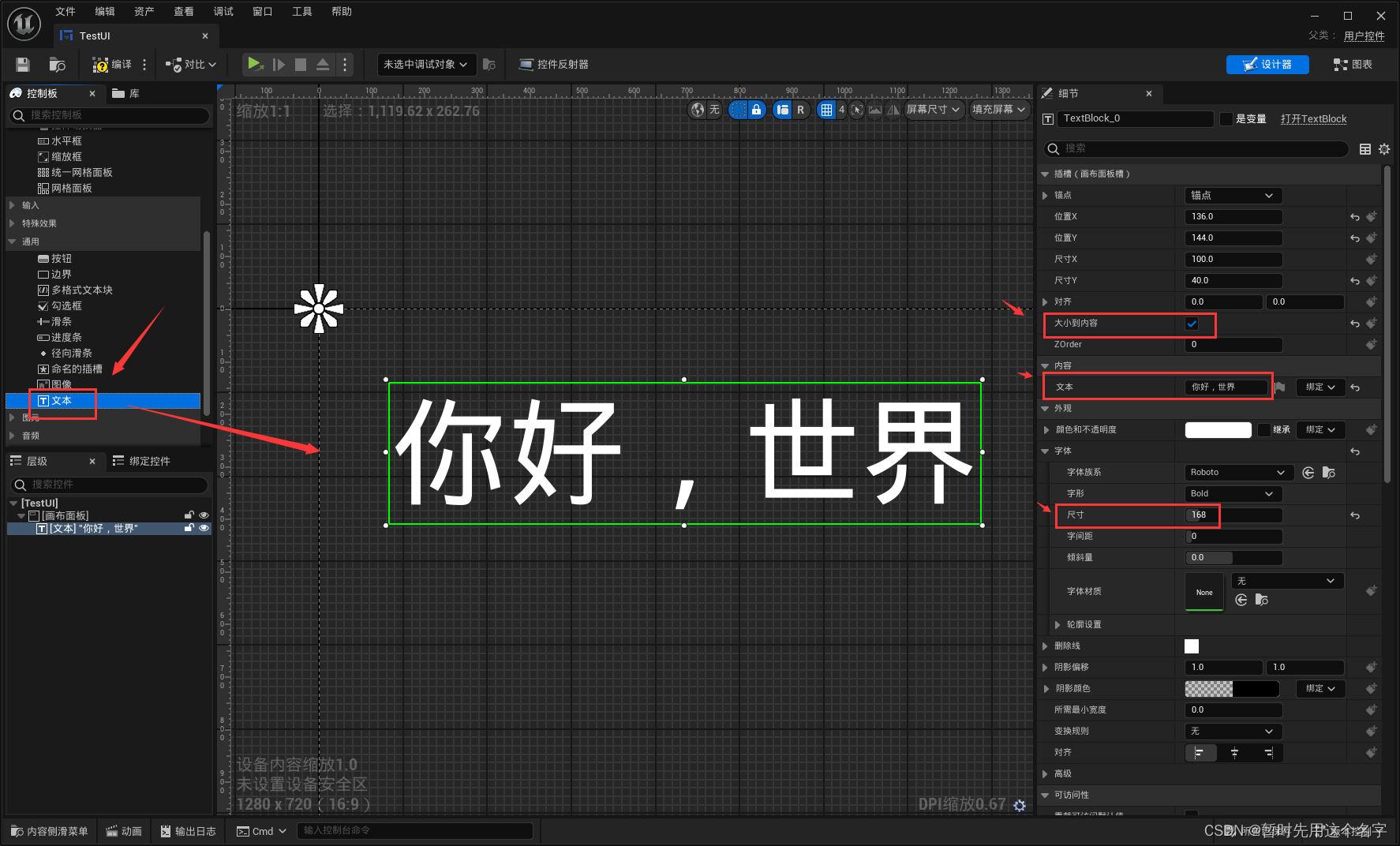Open the Anchors (锚点) dropdown
This screenshot has height=846, width=1400.
[x=1233, y=196]
